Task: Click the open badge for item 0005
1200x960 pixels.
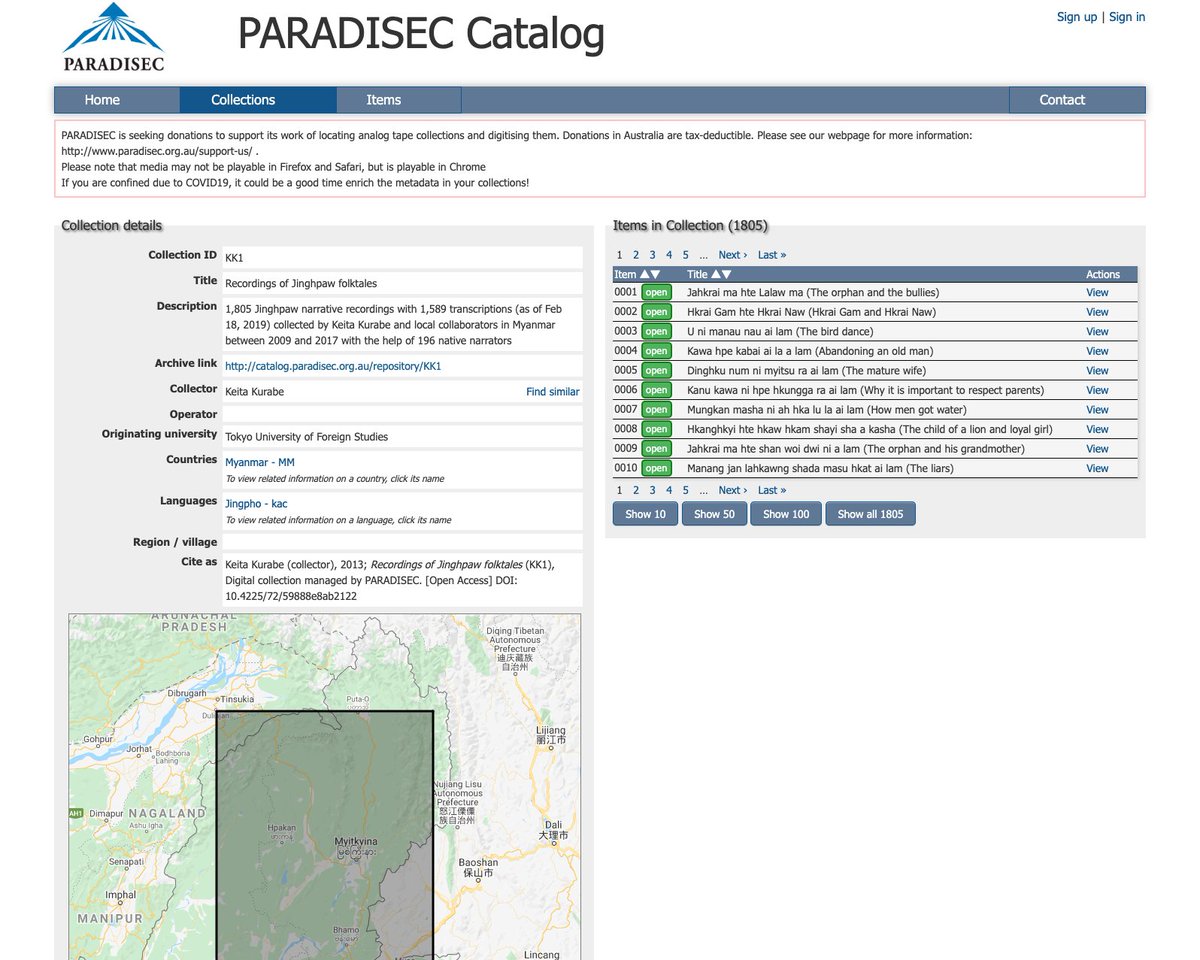Action: tap(656, 371)
